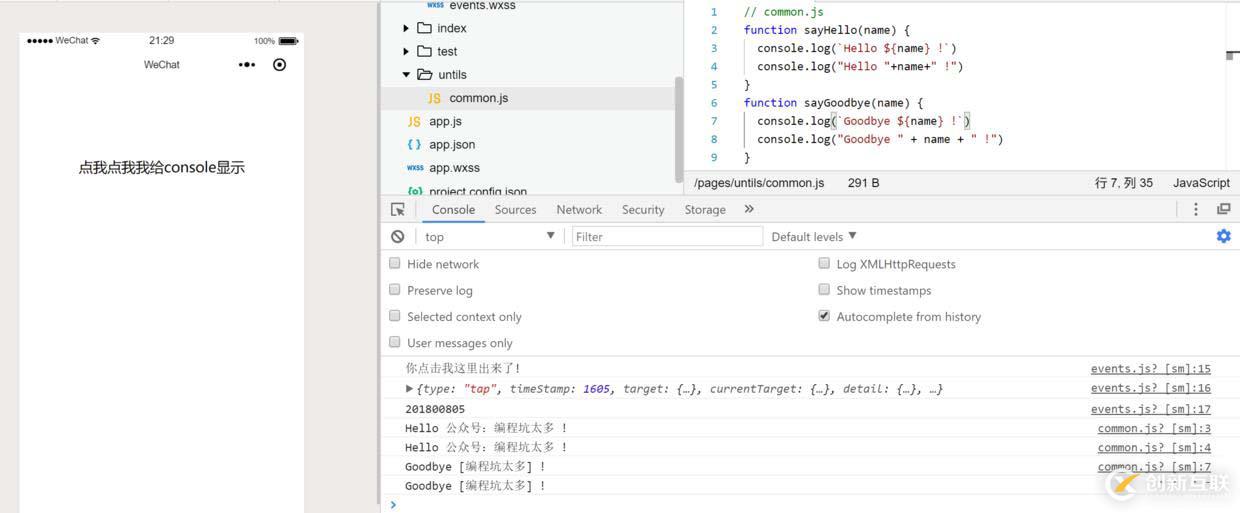Uncheck Autocomplete from history

(824, 316)
